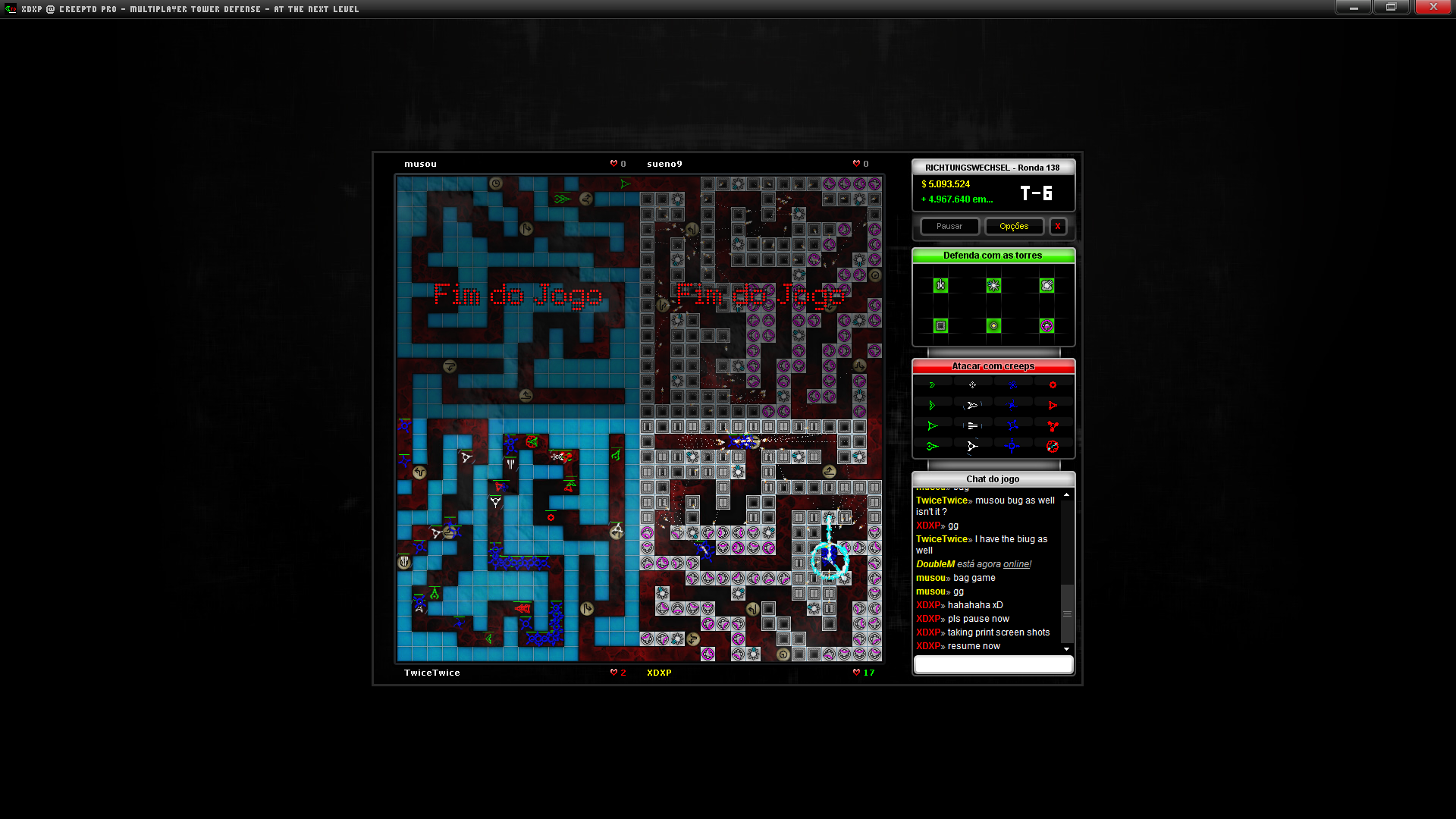Send the white four-dot diamond creep
This screenshot has width=1456, height=819.
coord(972,384)
